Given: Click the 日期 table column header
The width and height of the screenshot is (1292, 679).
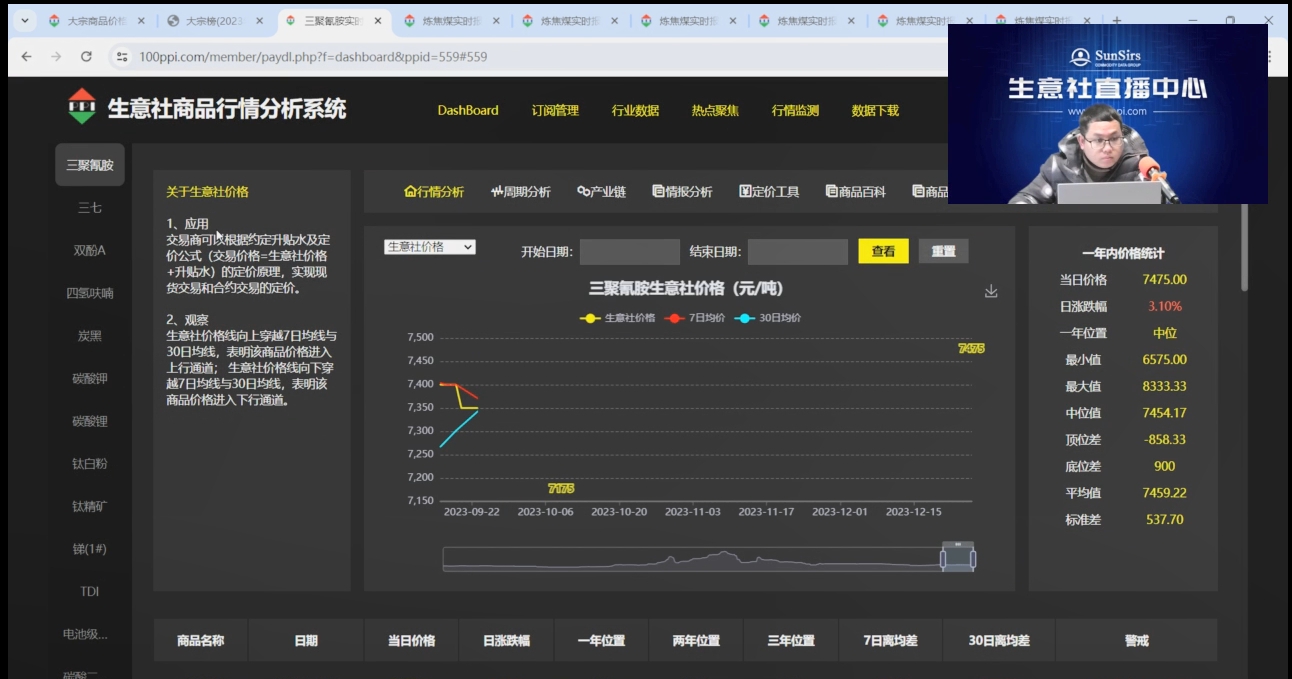Looking at the screenshot, I should 306,641.
